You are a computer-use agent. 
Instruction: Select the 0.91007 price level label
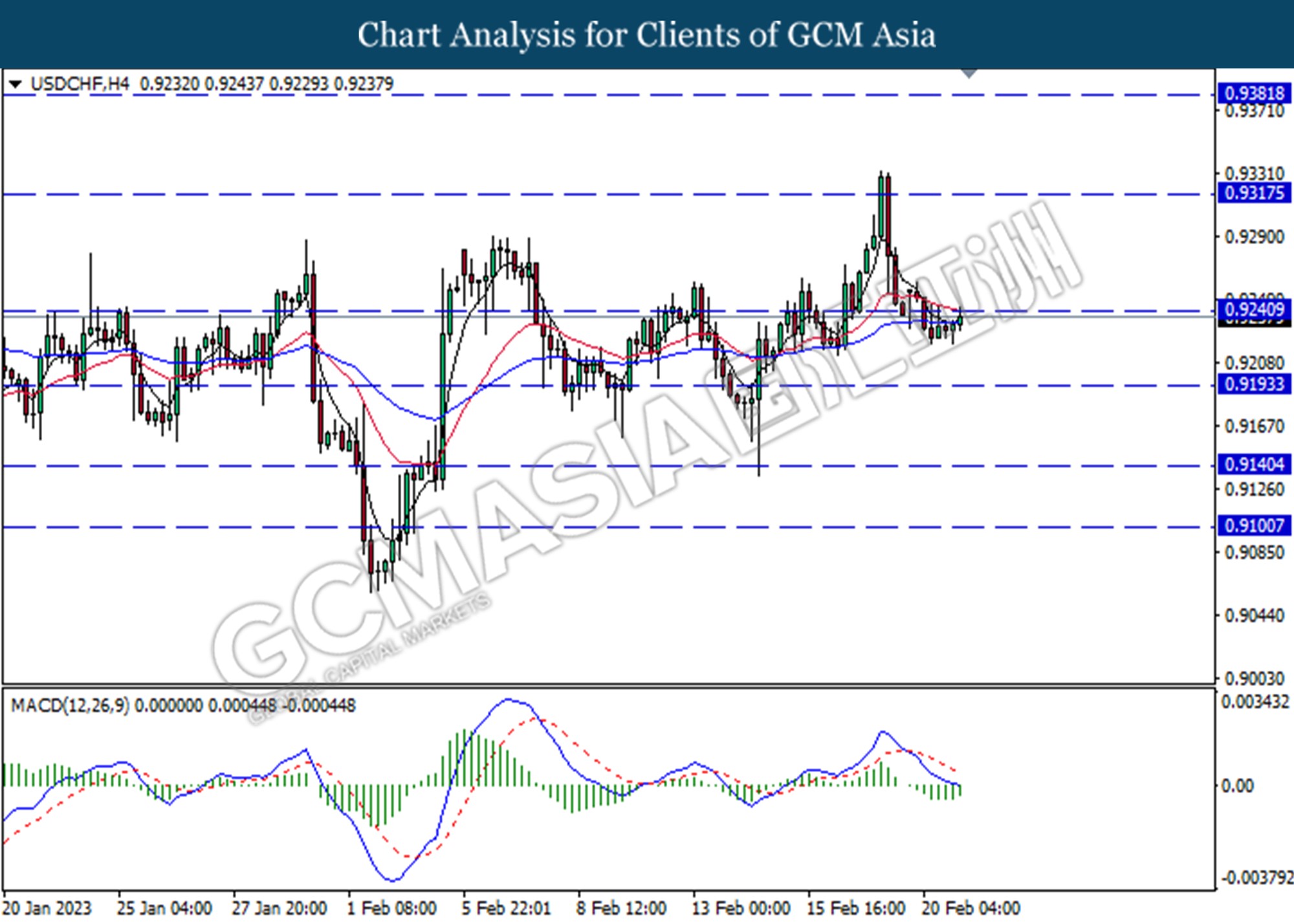click(x=1254, y=525)
